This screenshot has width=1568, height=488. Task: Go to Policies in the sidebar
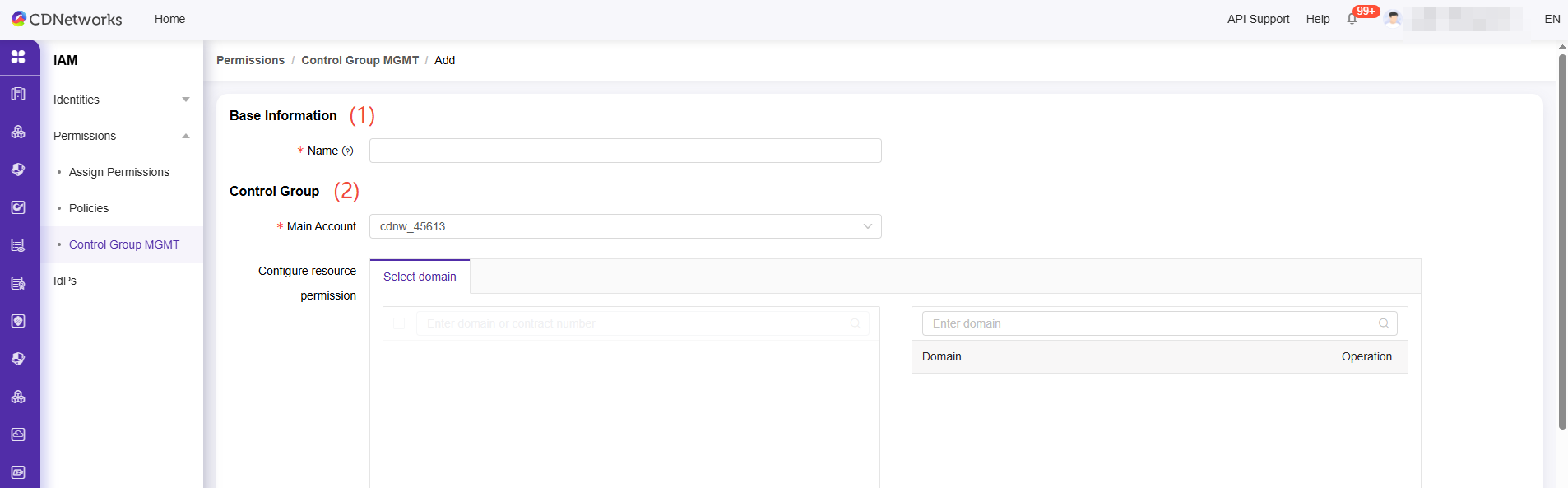(x=89, y=208)
